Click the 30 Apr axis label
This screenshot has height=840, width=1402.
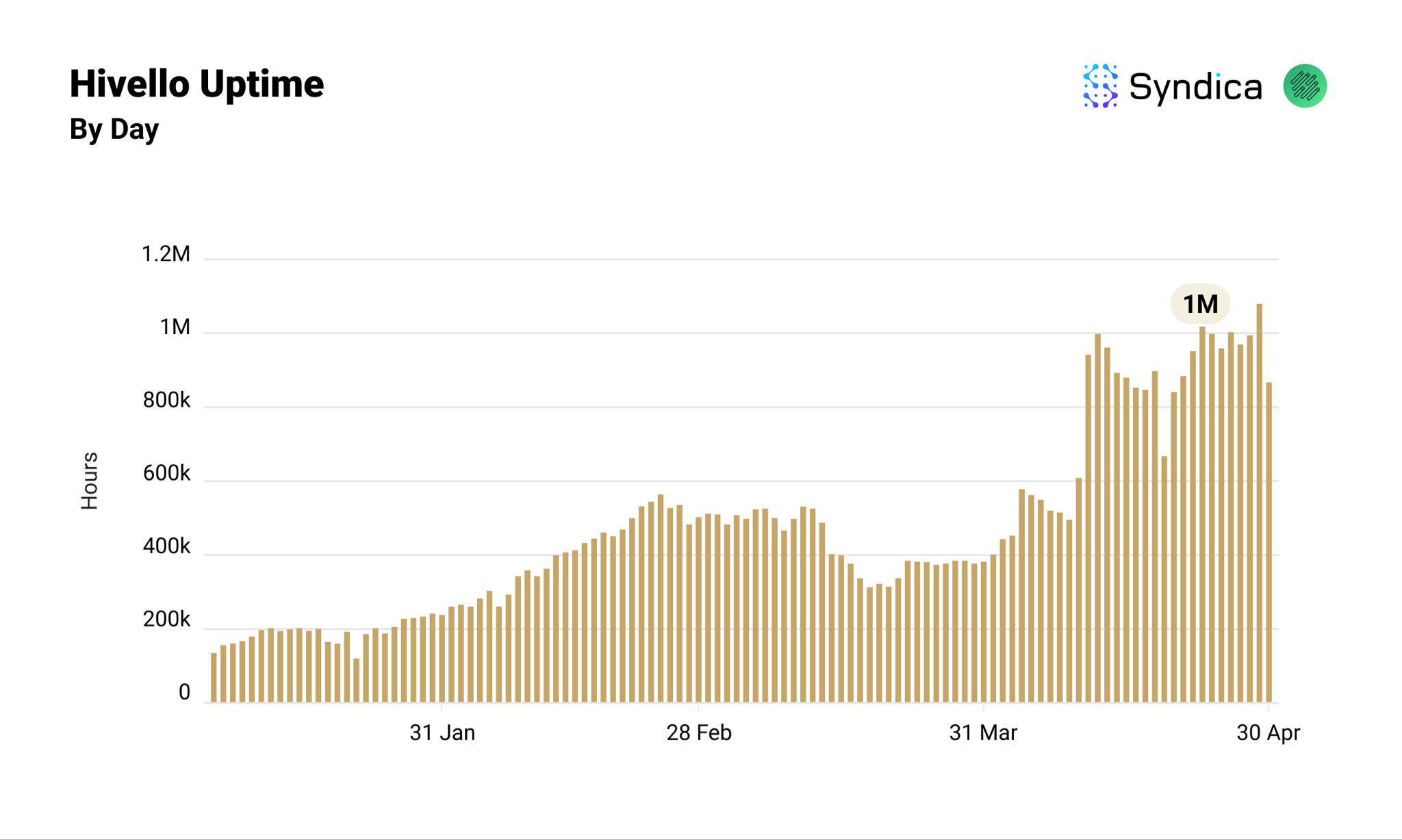pos(1268,733)
